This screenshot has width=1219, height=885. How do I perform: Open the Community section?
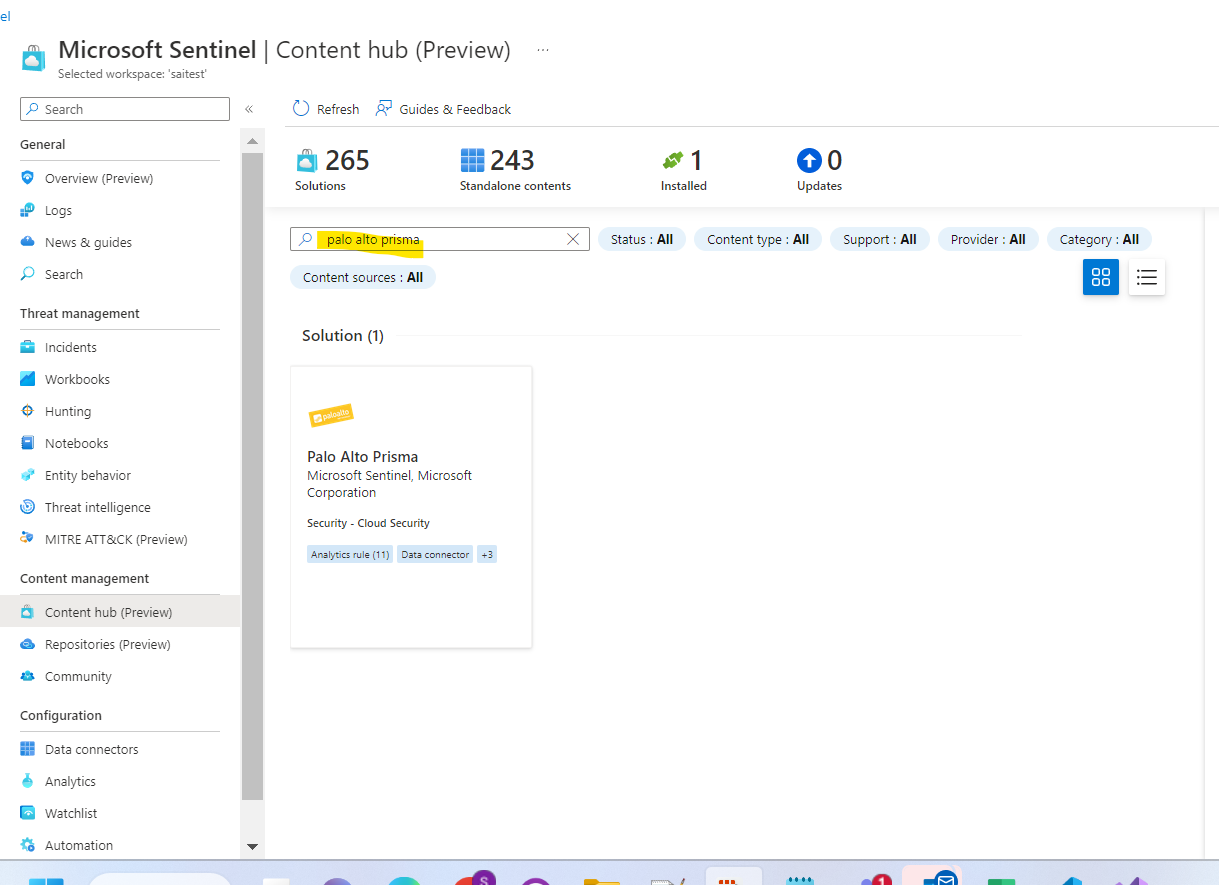[79, 675]
